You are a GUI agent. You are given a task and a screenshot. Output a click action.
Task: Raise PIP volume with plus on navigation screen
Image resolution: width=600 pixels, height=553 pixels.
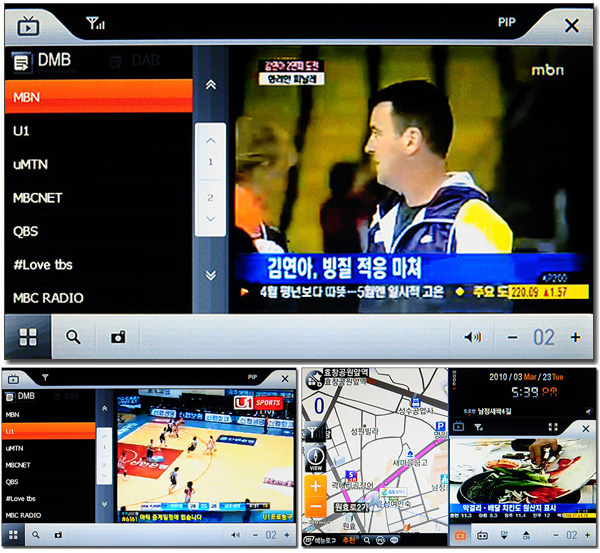click(587, 535)
